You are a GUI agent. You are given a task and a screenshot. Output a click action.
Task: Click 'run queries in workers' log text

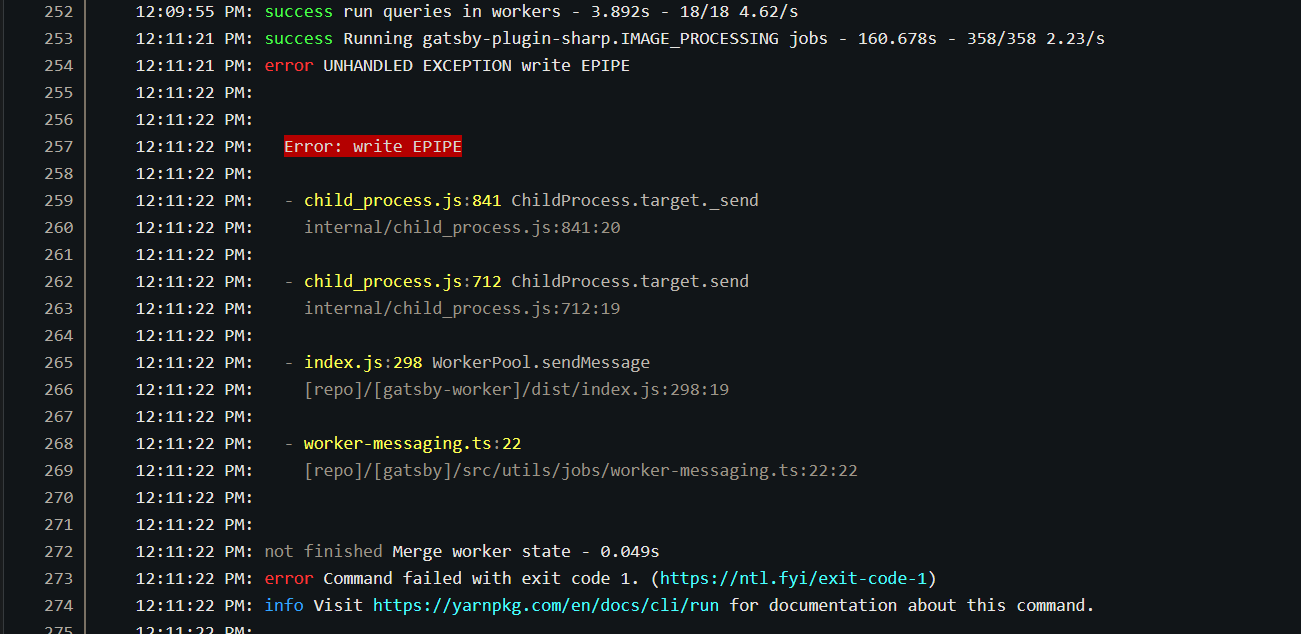[x=452, y=12]
